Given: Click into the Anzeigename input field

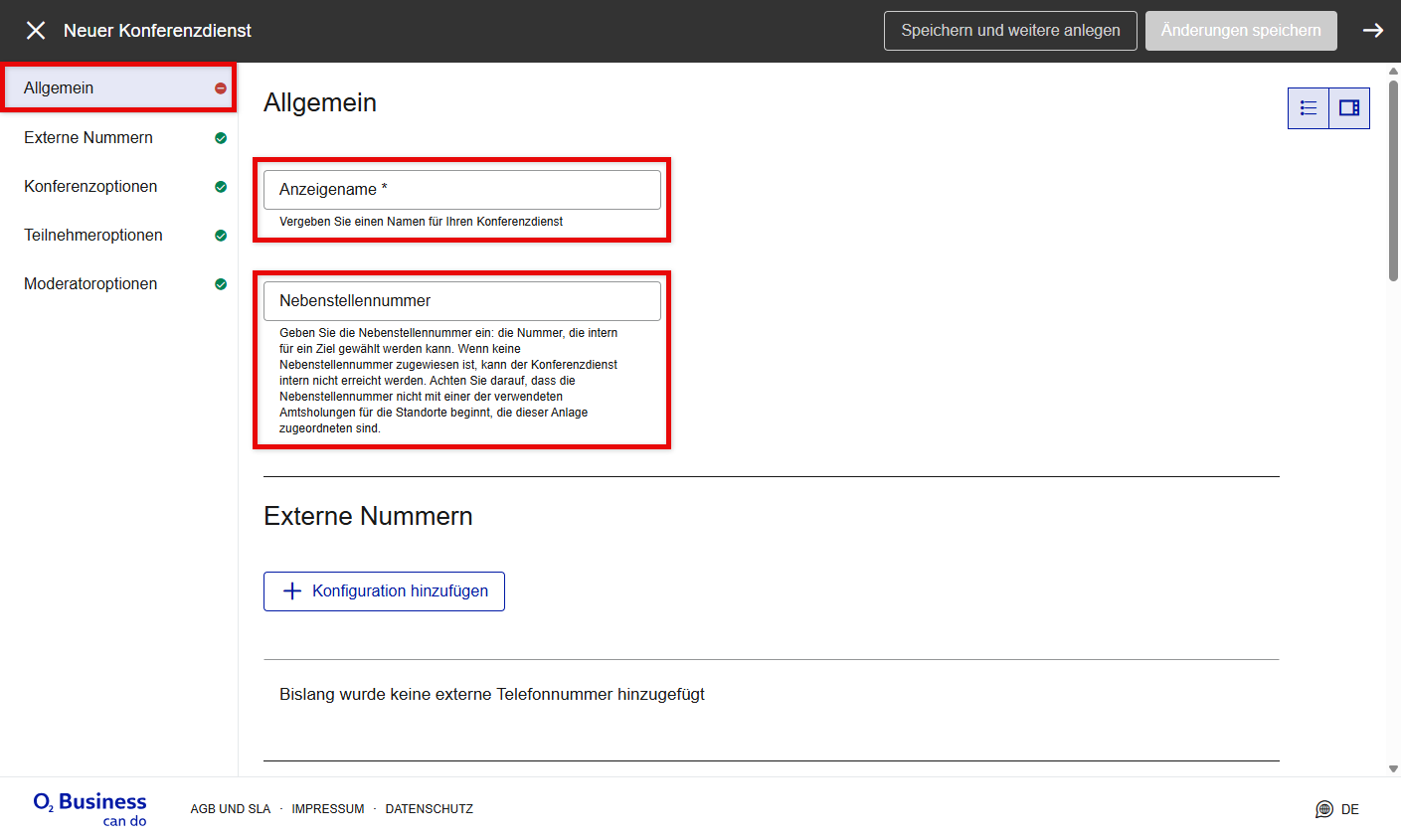Looking at the screenshot, I should (462, 190).
